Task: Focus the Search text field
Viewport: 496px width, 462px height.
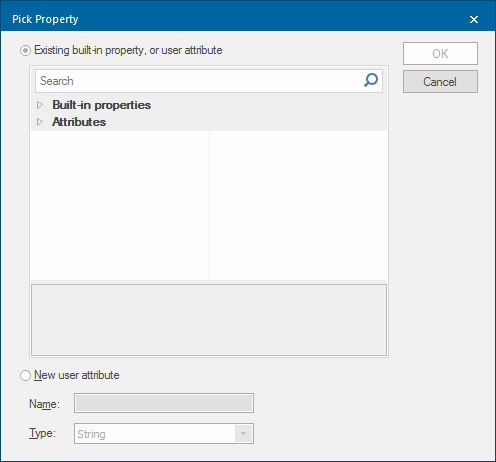Action: point(198,81)
